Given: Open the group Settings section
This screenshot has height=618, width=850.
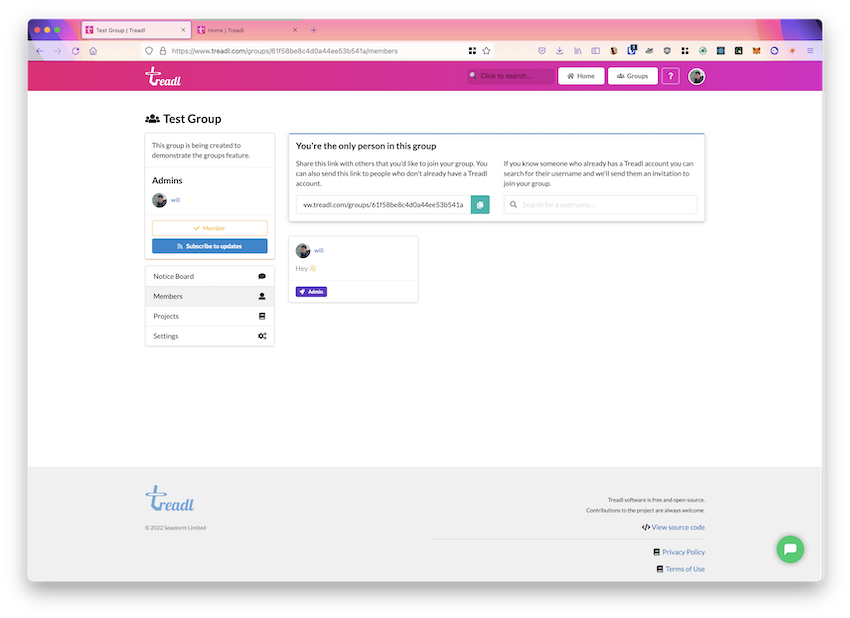Looking at the screenshot, I should point(210,336).
